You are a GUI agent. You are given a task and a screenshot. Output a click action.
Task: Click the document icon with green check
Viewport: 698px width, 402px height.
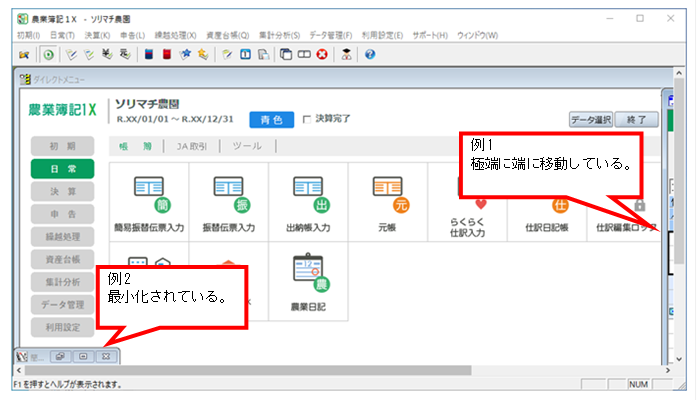(89, 54)
